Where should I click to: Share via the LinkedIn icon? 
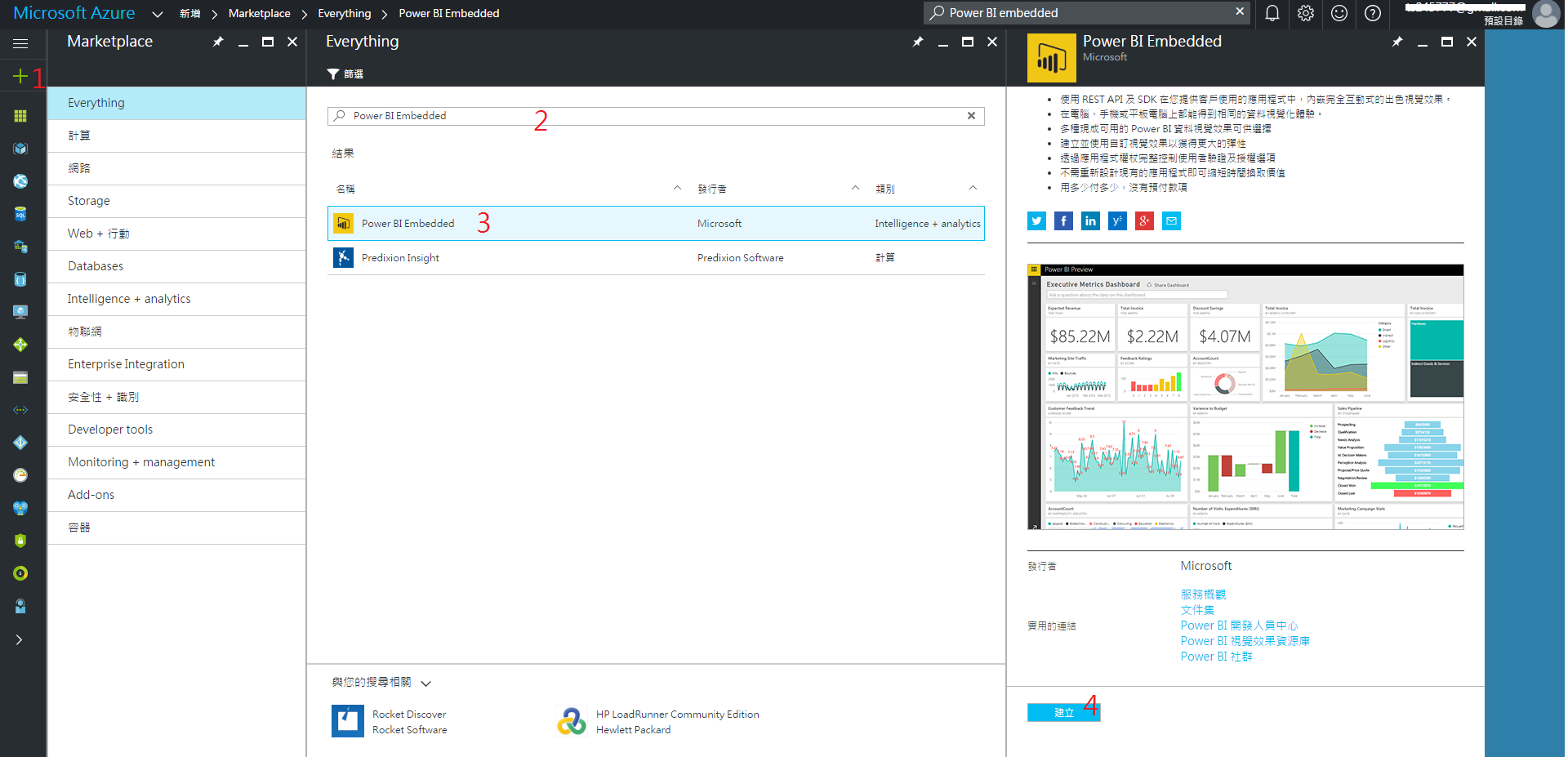tap(1090, 220)
